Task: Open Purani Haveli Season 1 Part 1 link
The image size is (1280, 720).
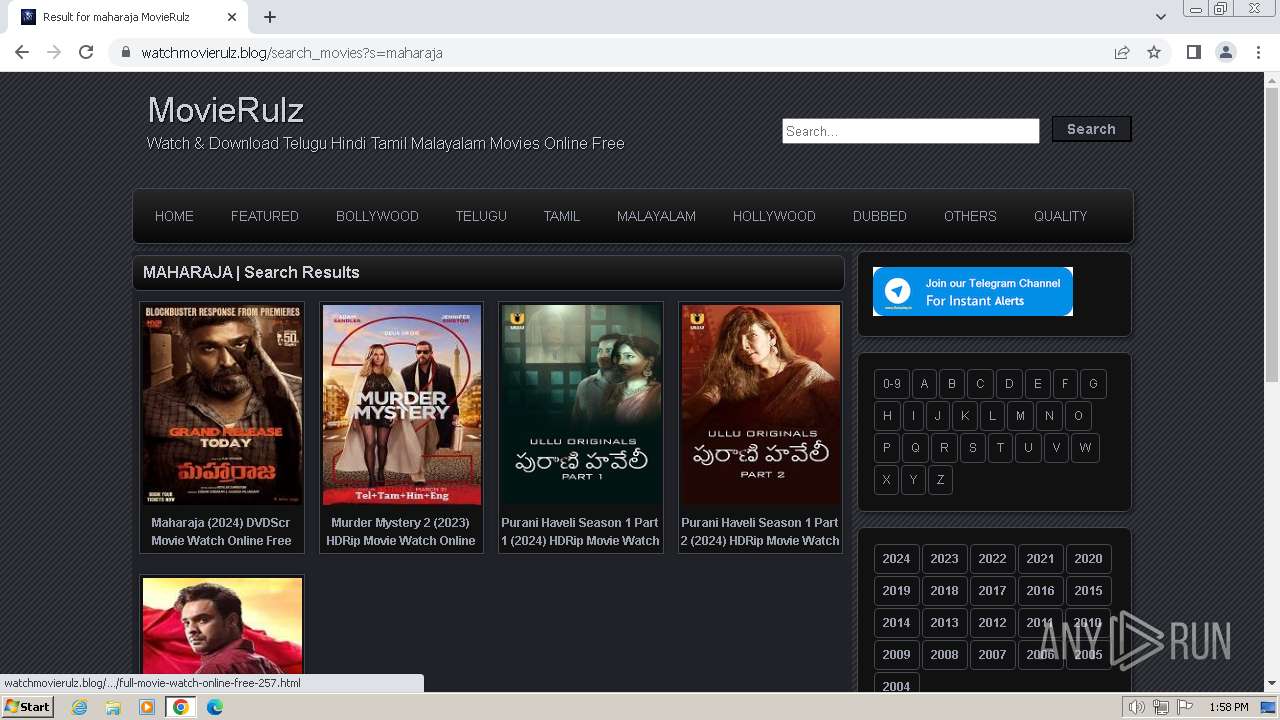Action: (x=581, y=531)
